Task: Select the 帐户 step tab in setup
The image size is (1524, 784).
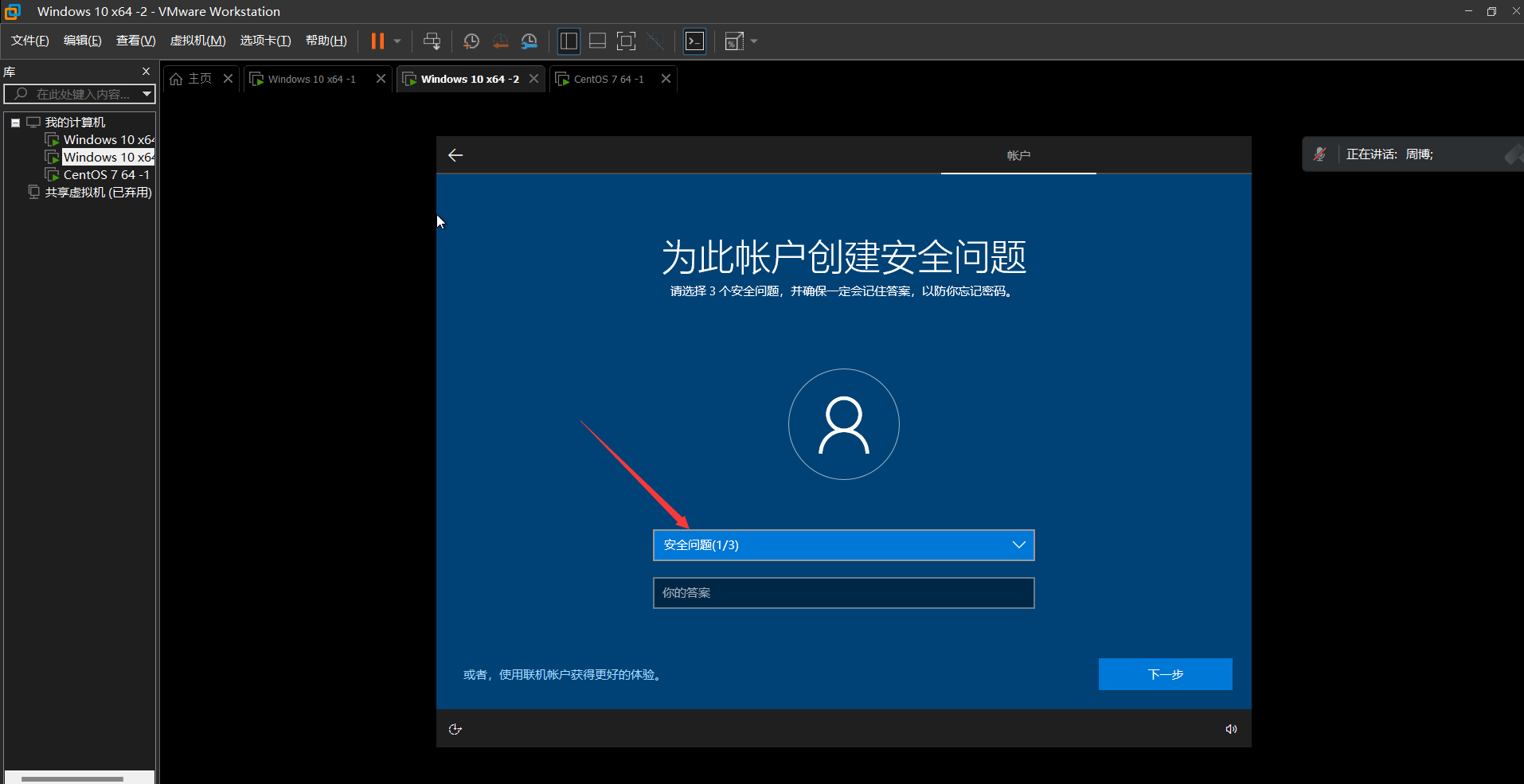Action: click(x=1018, y=155)
